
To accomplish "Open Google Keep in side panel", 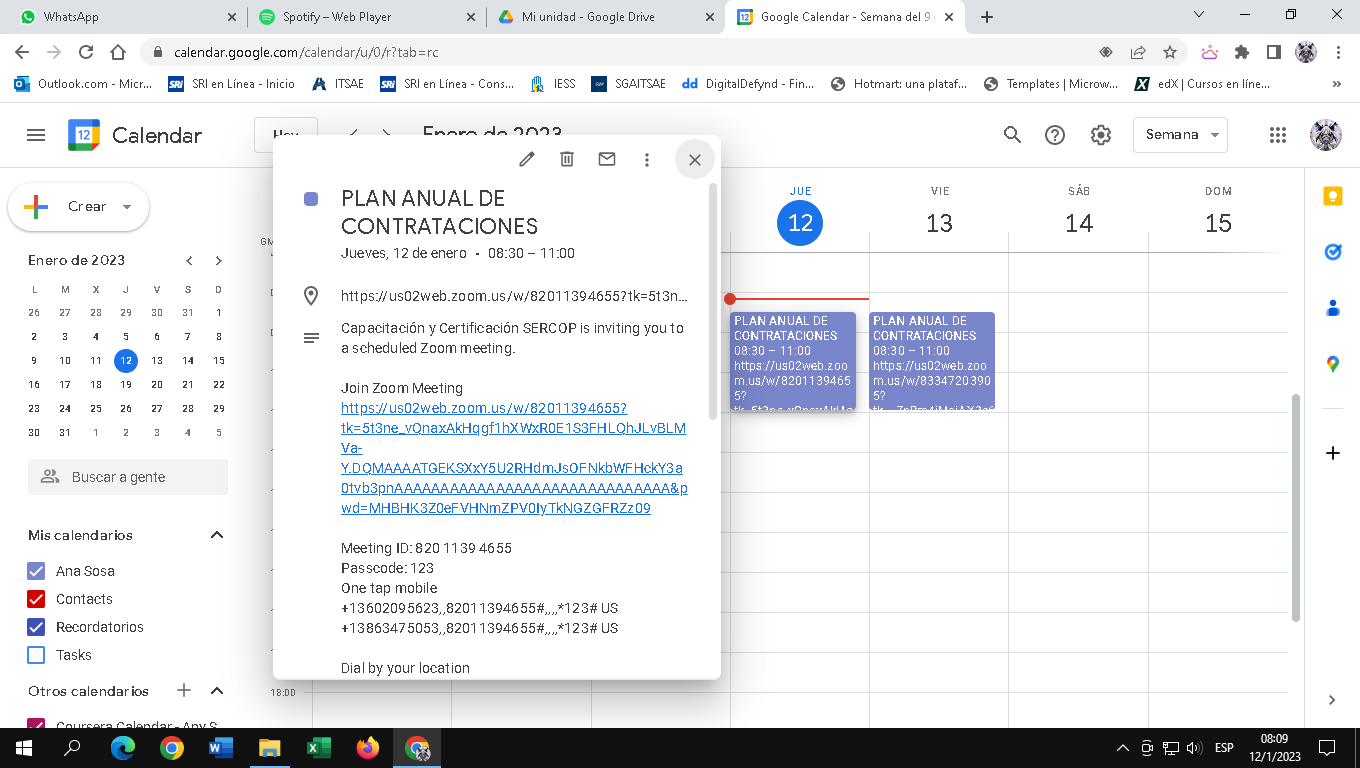I will coord(1332,196).
